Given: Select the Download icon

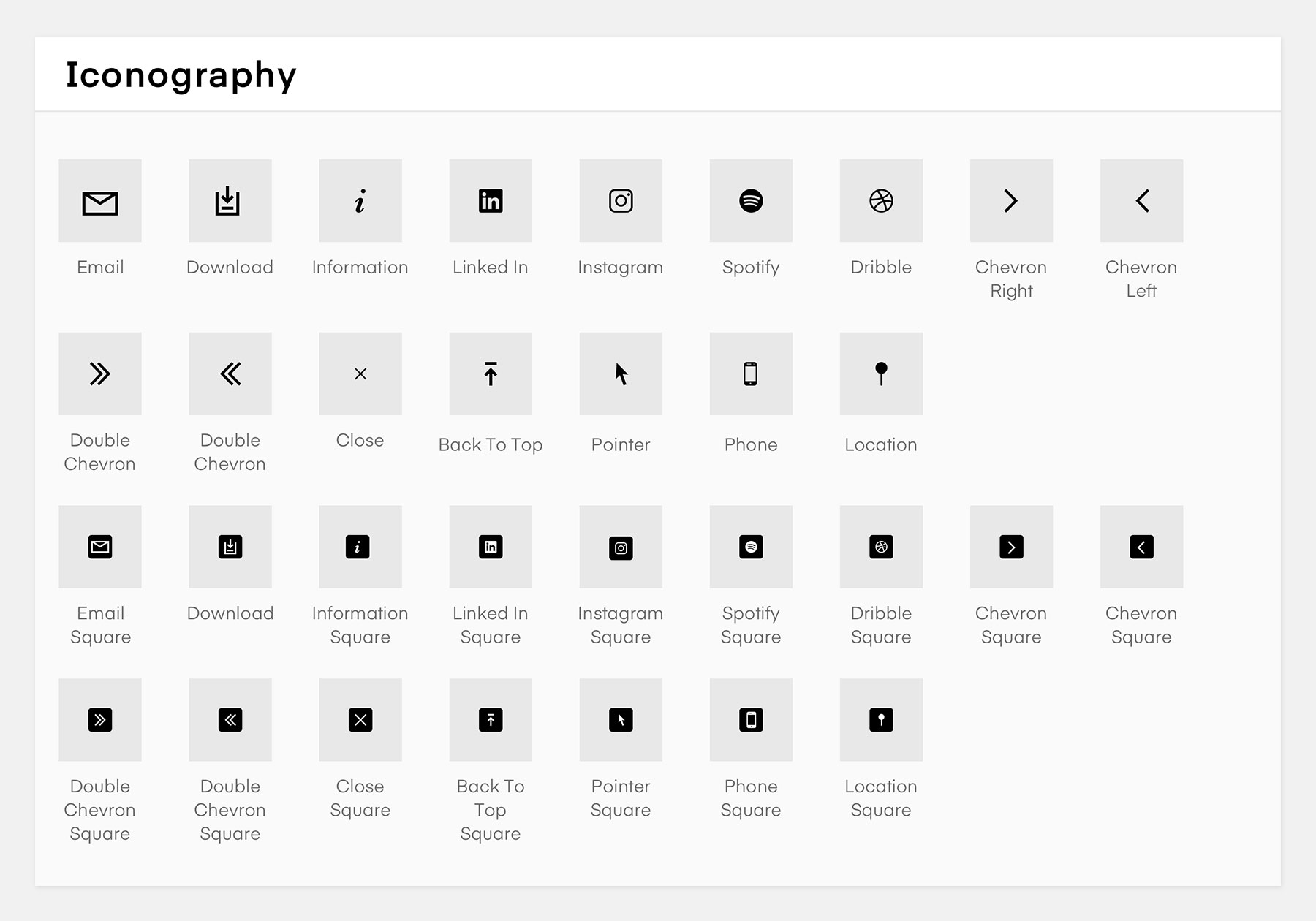Looking at the screenshot, I should 230,201.
